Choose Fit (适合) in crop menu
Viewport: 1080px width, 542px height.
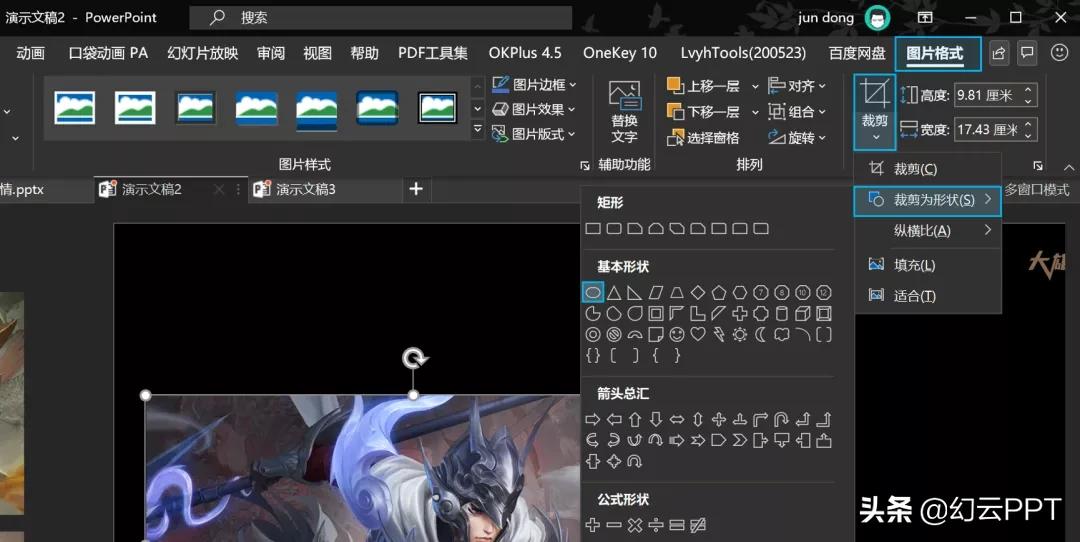pyautogui.click(x=927, y=296)
